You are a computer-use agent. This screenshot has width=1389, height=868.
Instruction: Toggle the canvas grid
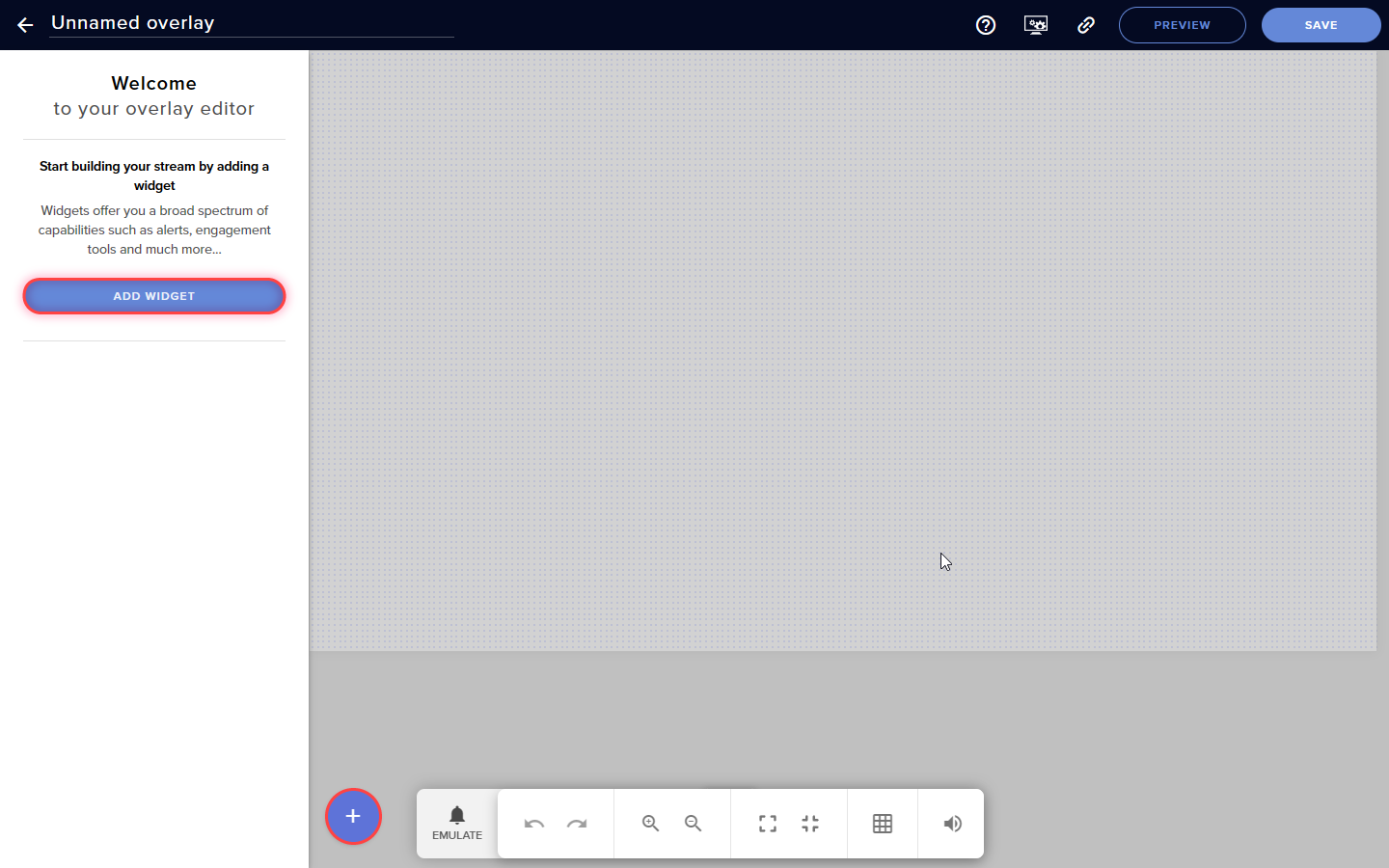(x=883, y=824)
